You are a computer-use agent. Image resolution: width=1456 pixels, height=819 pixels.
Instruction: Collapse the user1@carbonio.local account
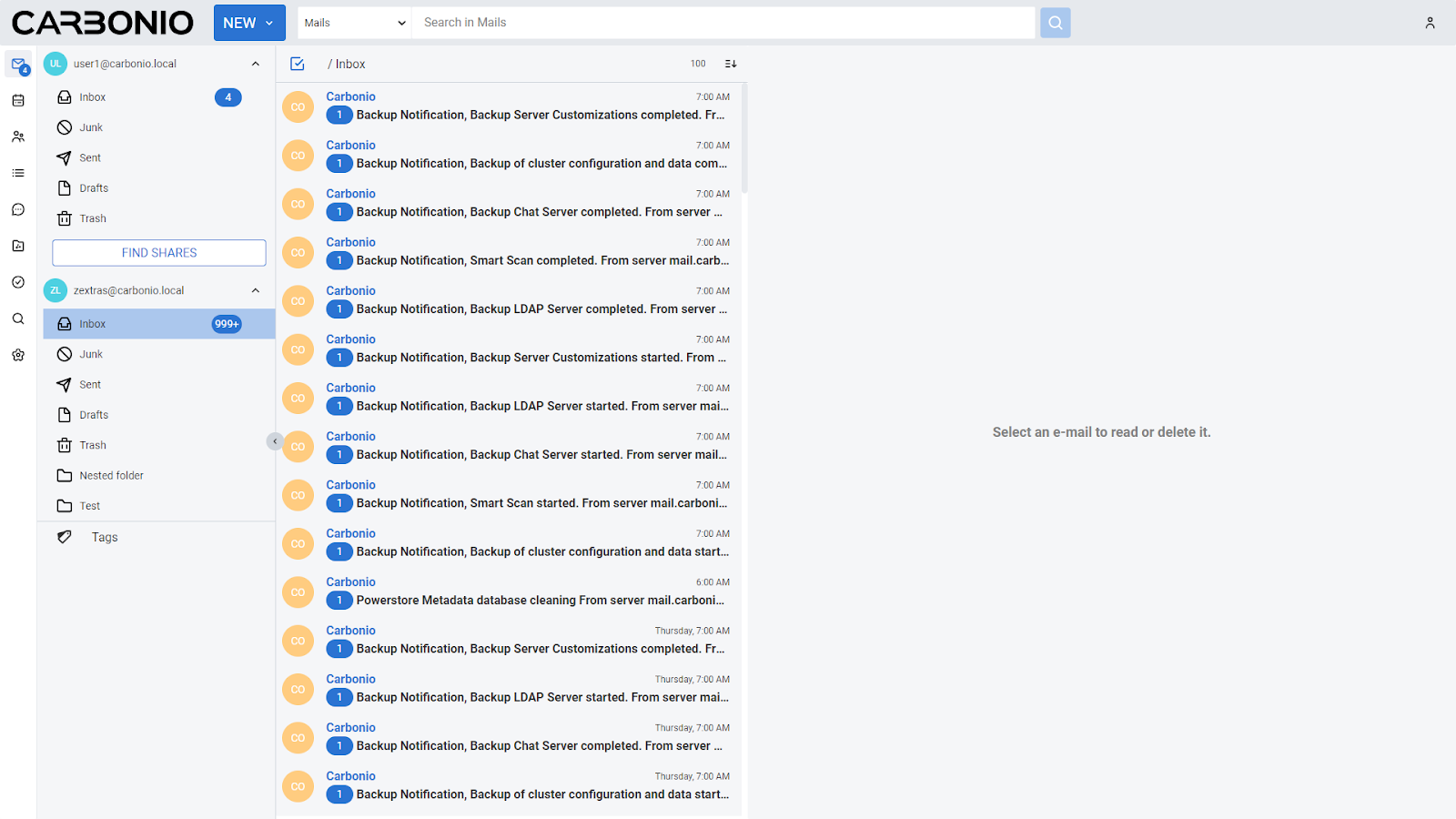[x=256, y=64]
